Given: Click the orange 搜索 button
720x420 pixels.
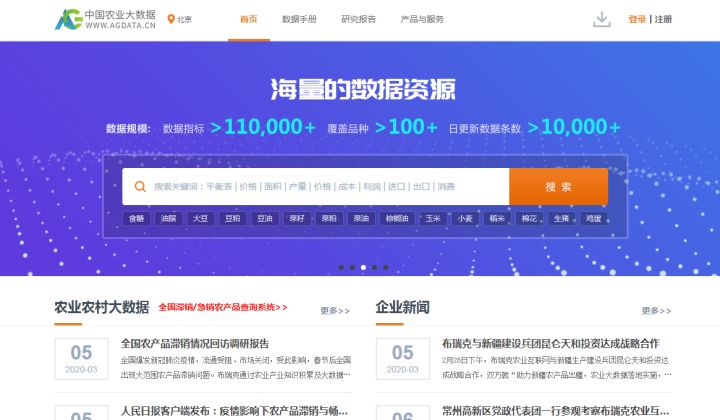Looking at the screenshot, I should (558, 186).
